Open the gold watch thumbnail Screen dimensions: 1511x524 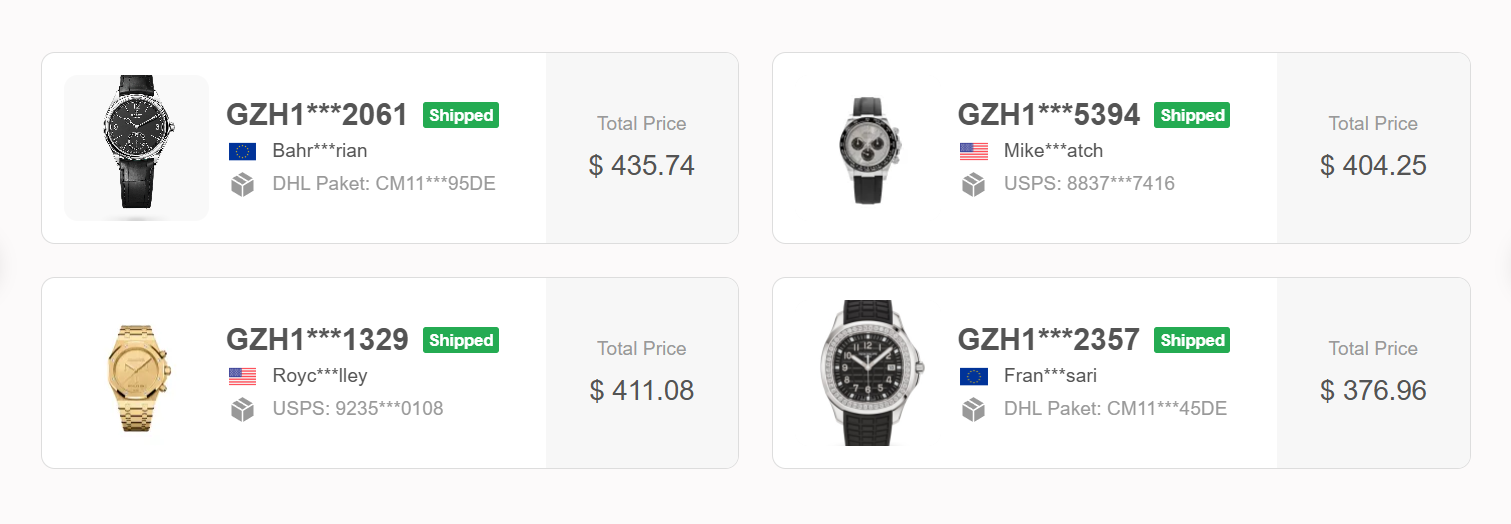click(138, 373)
